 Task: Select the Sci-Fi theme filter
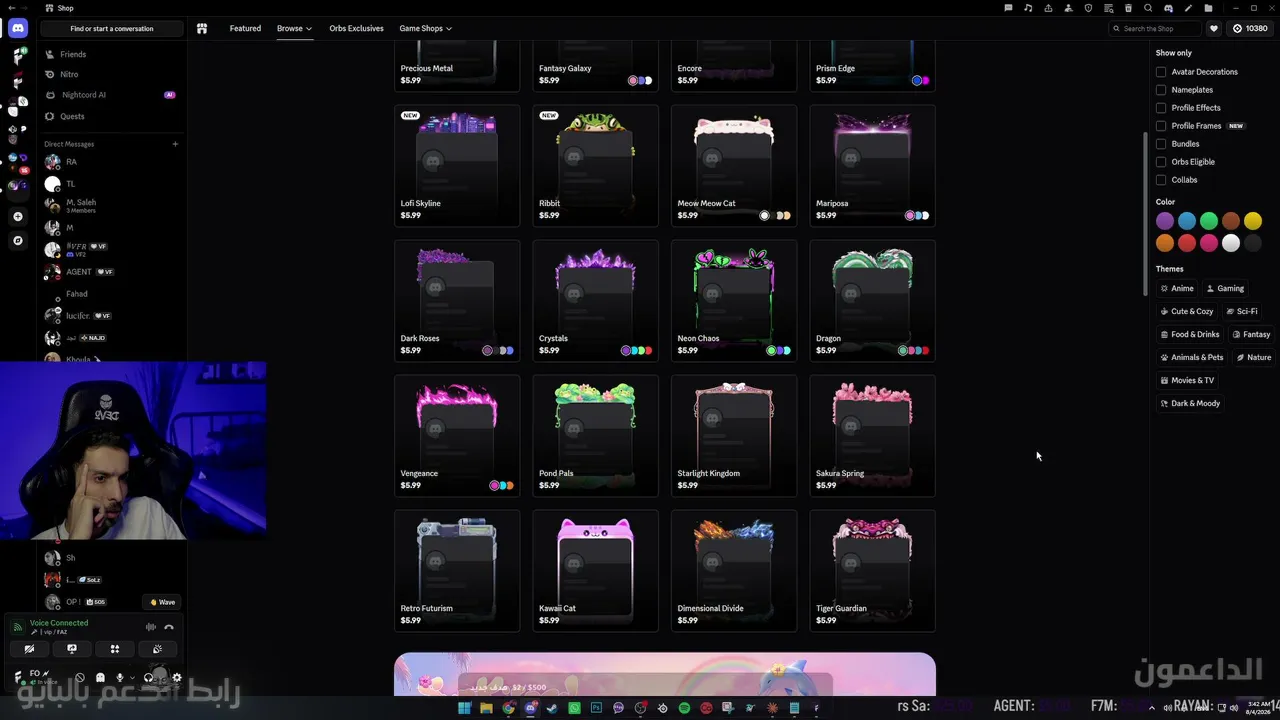1242,311
